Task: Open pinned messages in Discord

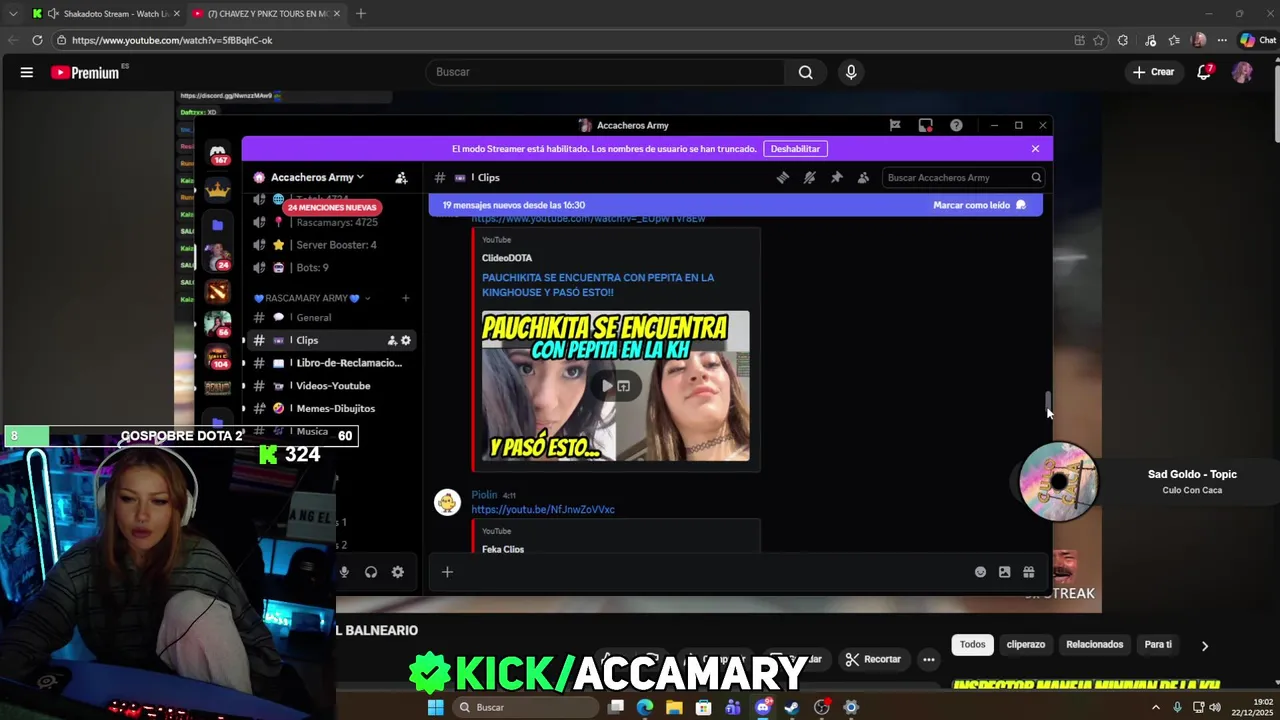Action: coord(837,177)
